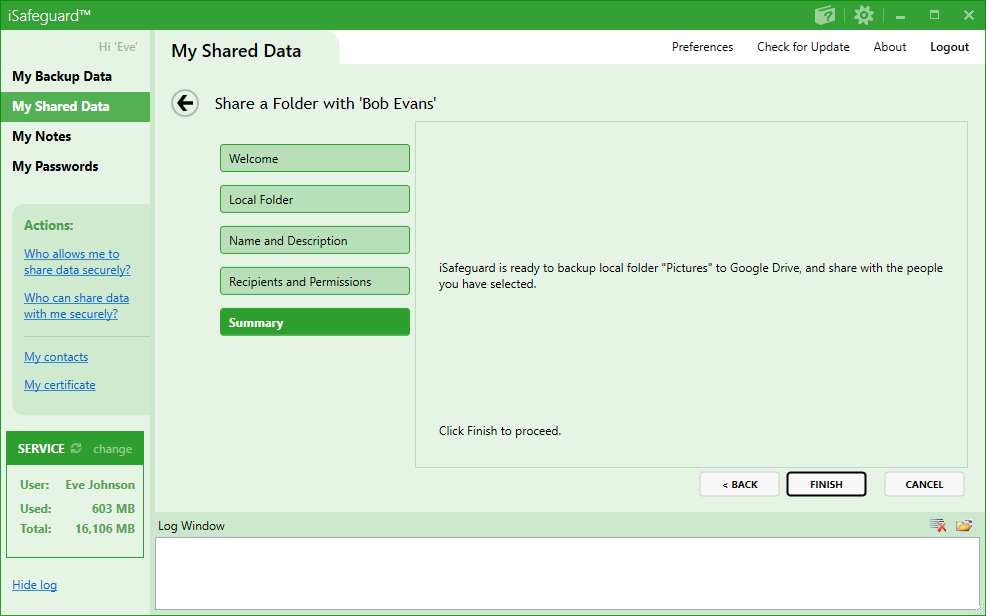Minimize the iSafeguard window
This screenshot has width=986, height=616.
900,15
